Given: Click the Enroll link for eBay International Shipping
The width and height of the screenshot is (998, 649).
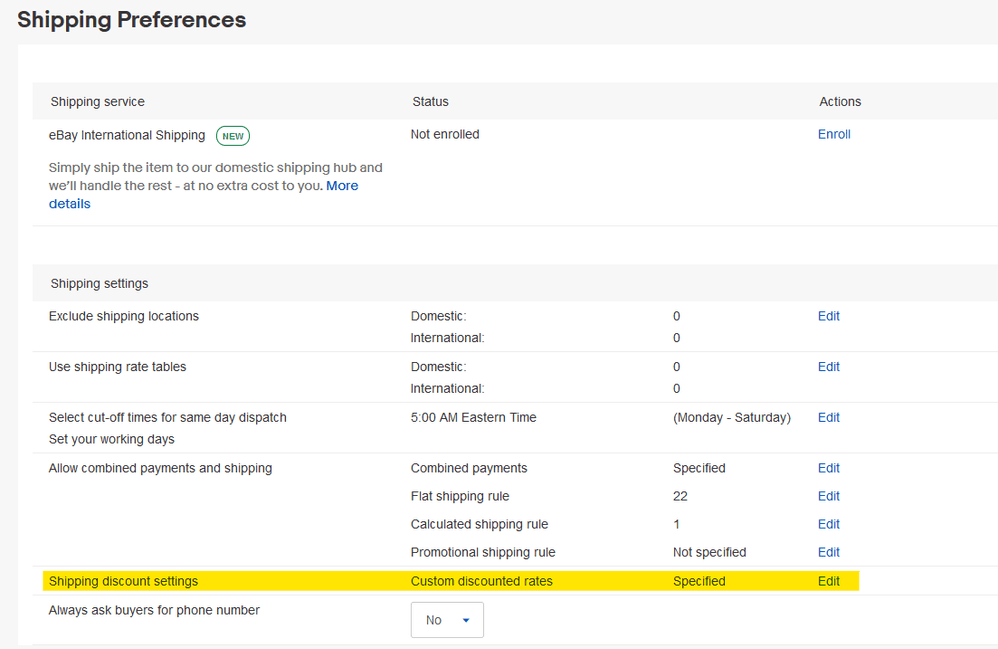Looking at the screenshot, I should tap(834, 134).
